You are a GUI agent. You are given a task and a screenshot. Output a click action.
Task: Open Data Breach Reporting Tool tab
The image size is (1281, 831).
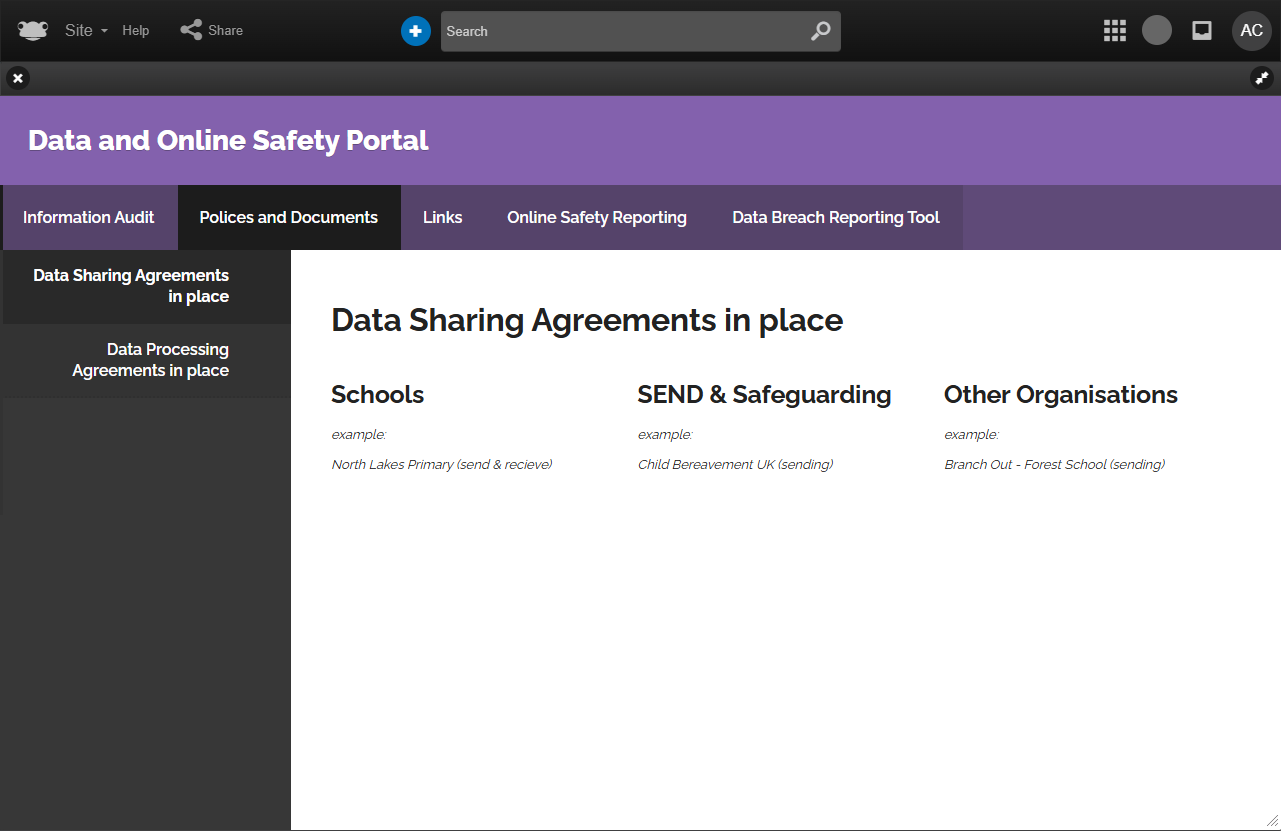[x=836, y=217]
